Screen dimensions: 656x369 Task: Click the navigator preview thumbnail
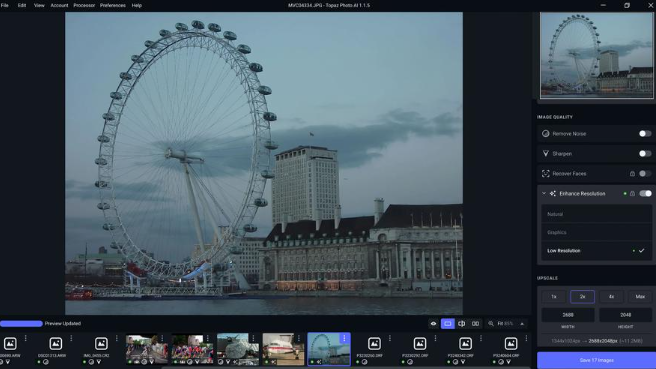click(x=596, y=55)
